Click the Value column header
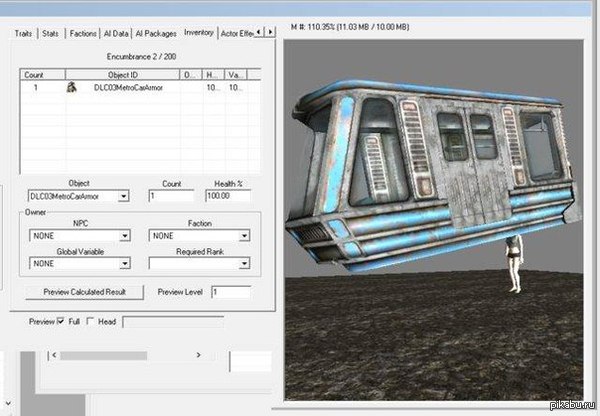This screenshot has width=600, height=416. coord(236,75)
